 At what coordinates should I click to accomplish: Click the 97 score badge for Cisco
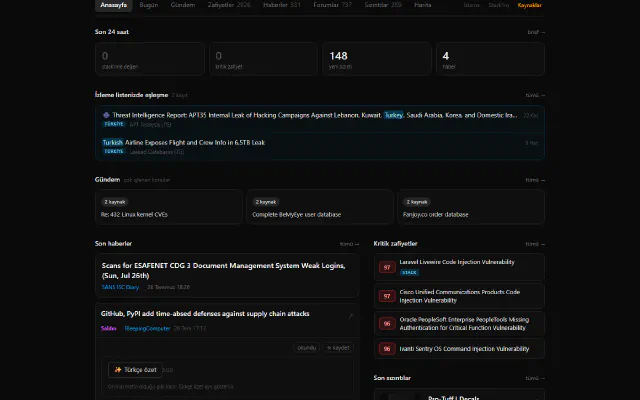pyautogui.click(x=387, y=296)
